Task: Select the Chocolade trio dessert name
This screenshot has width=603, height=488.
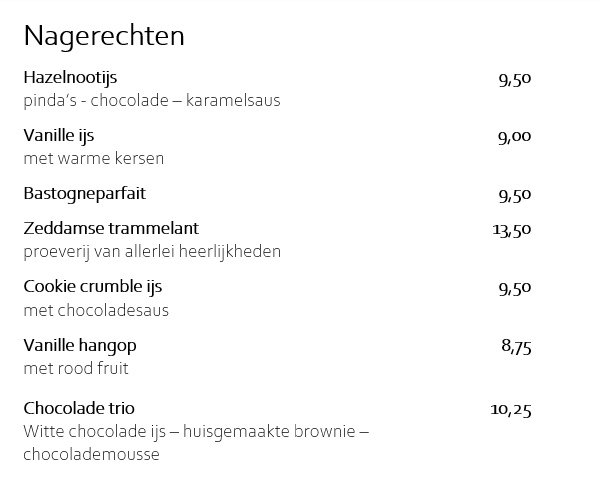Action: (79, 408)
